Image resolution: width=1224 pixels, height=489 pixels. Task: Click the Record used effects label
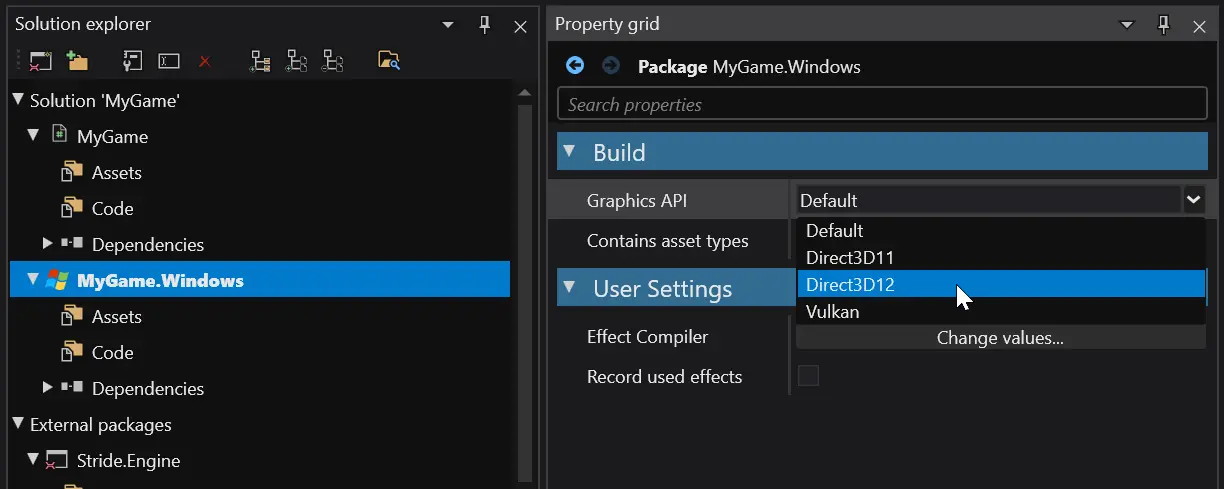point(664,376)
